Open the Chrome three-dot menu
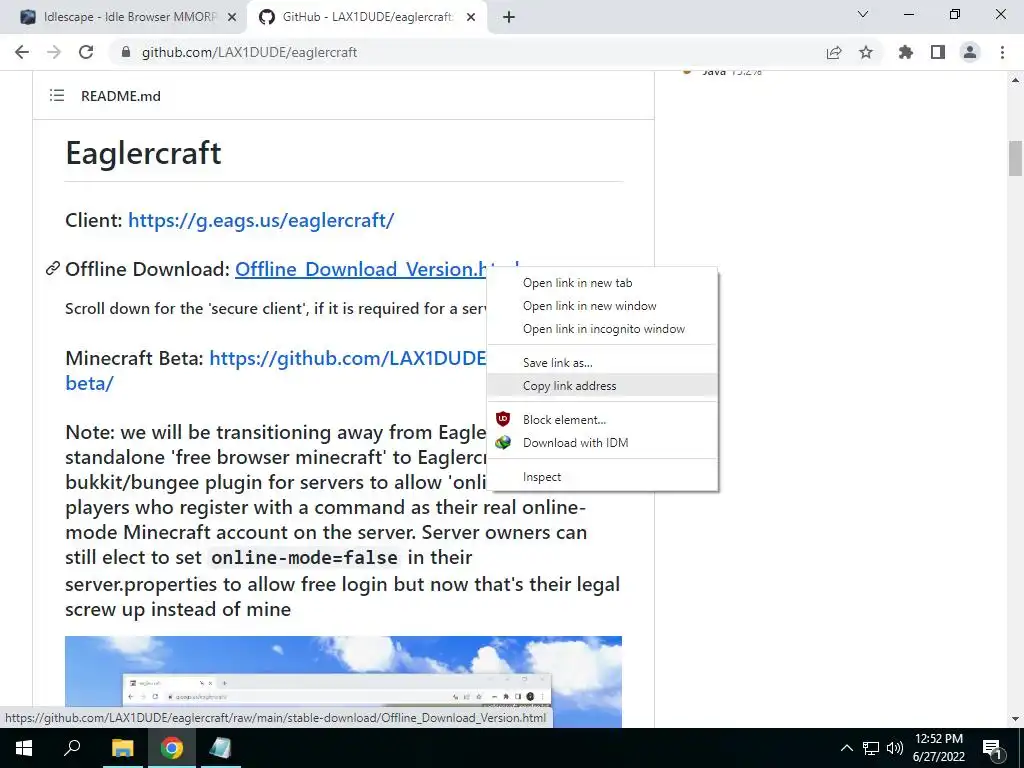Image resolution: width=1024 pixels, height=768 pixels. [1002, 52]
